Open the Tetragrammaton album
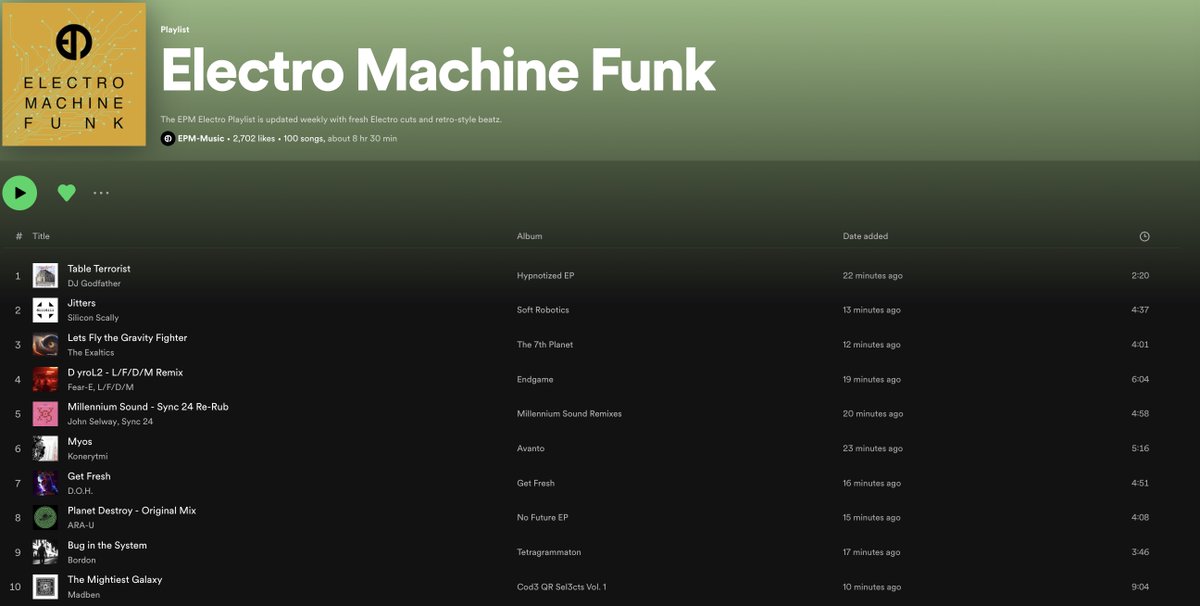1200x606 pixels. point(549,553)
